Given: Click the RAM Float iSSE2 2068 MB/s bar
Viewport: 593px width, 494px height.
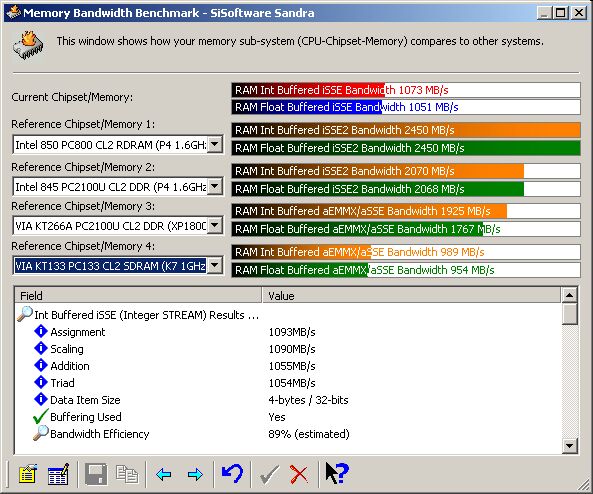Looking at the screenshot, I should [406, 189].
